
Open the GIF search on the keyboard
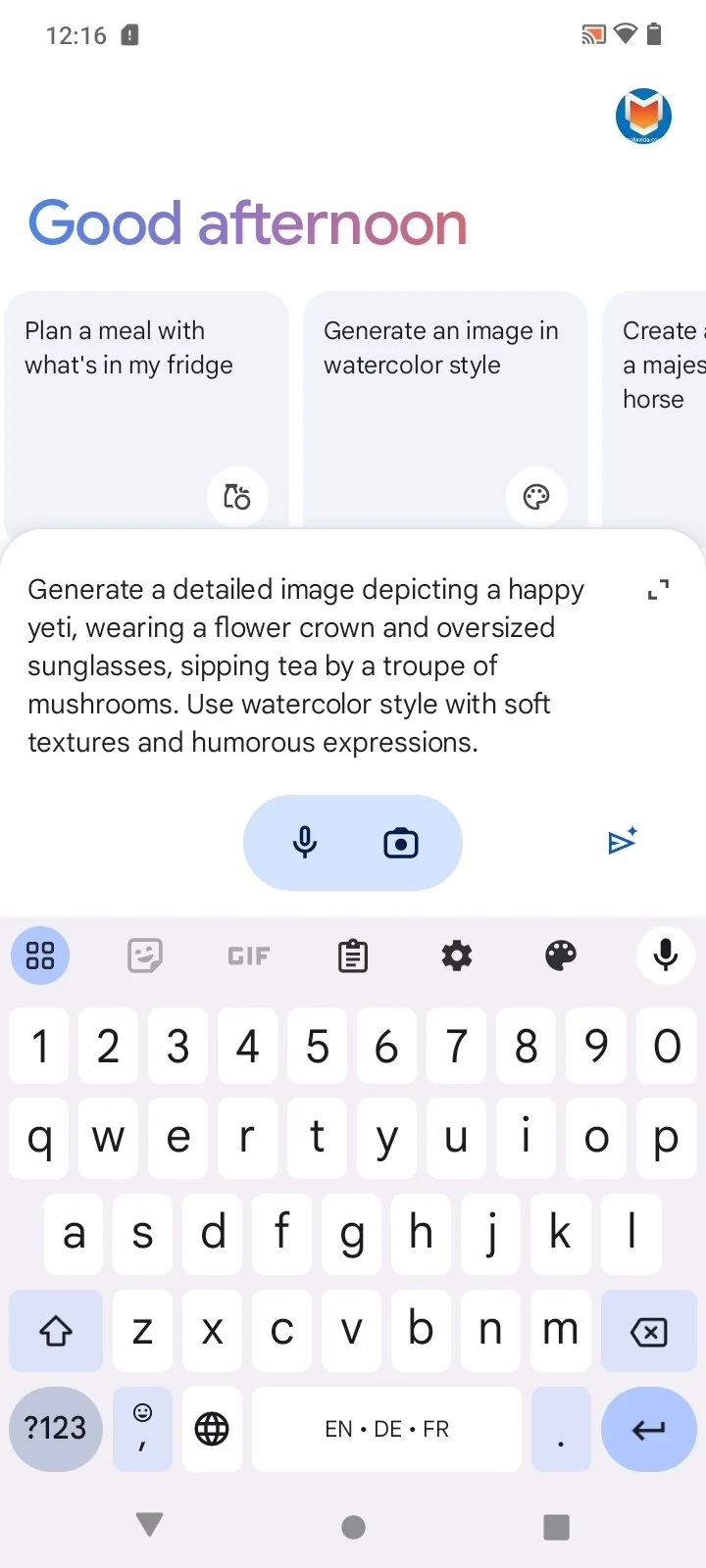tap(249, 955)
